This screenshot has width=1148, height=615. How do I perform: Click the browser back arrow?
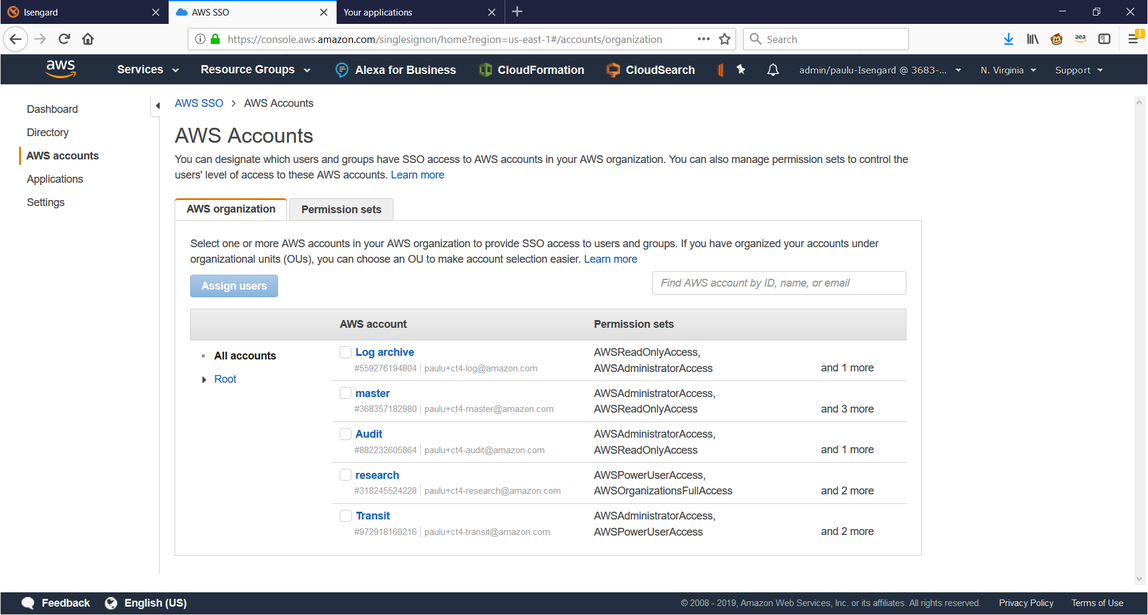15,40
